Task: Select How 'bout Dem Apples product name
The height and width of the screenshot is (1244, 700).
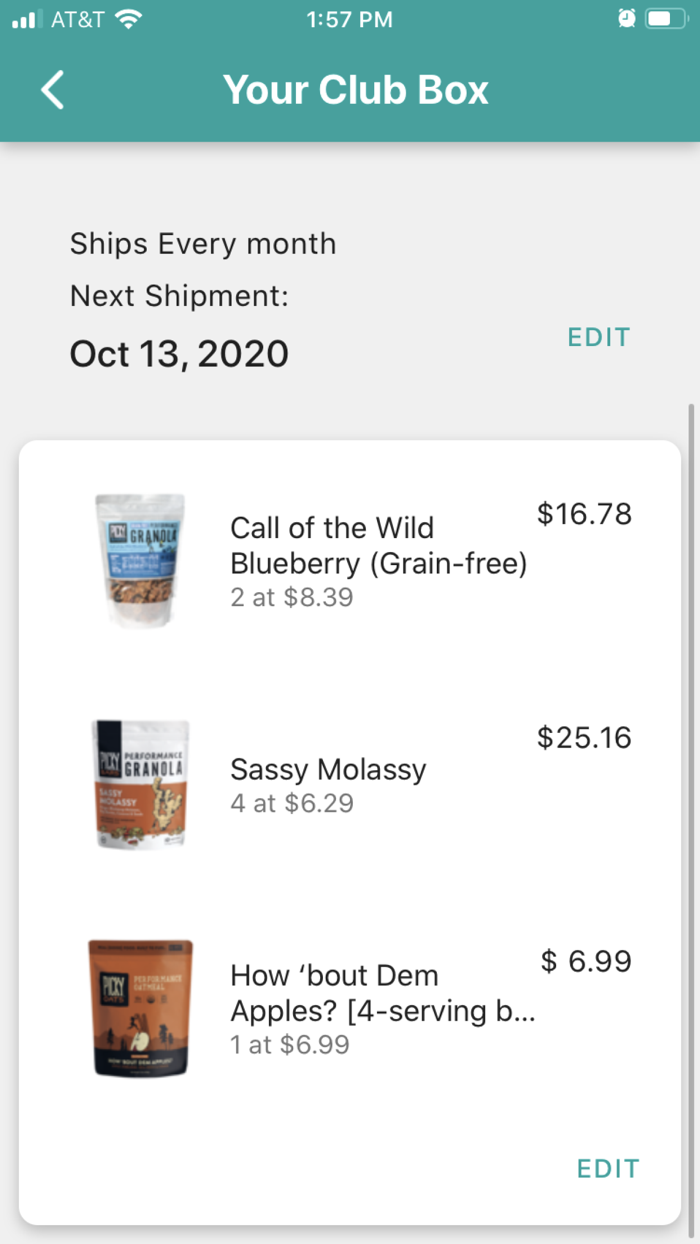Action: (x=382, y=993)
